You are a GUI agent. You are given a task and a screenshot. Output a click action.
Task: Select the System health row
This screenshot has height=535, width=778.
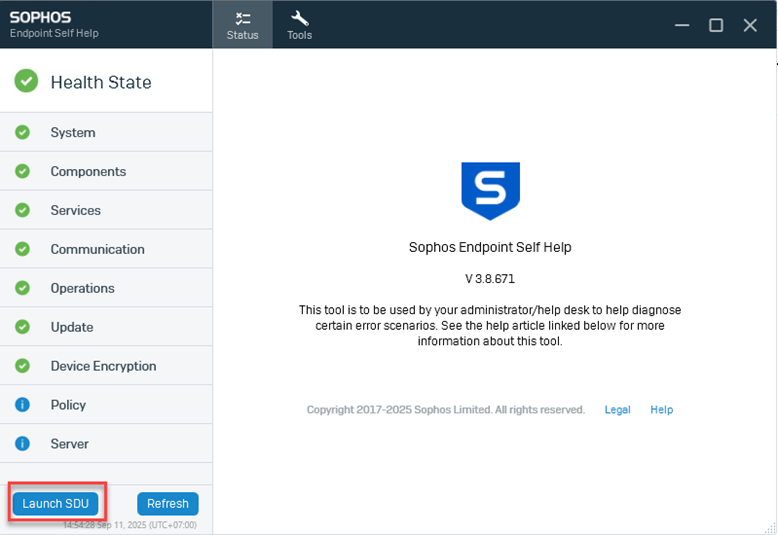coord(106,133)
